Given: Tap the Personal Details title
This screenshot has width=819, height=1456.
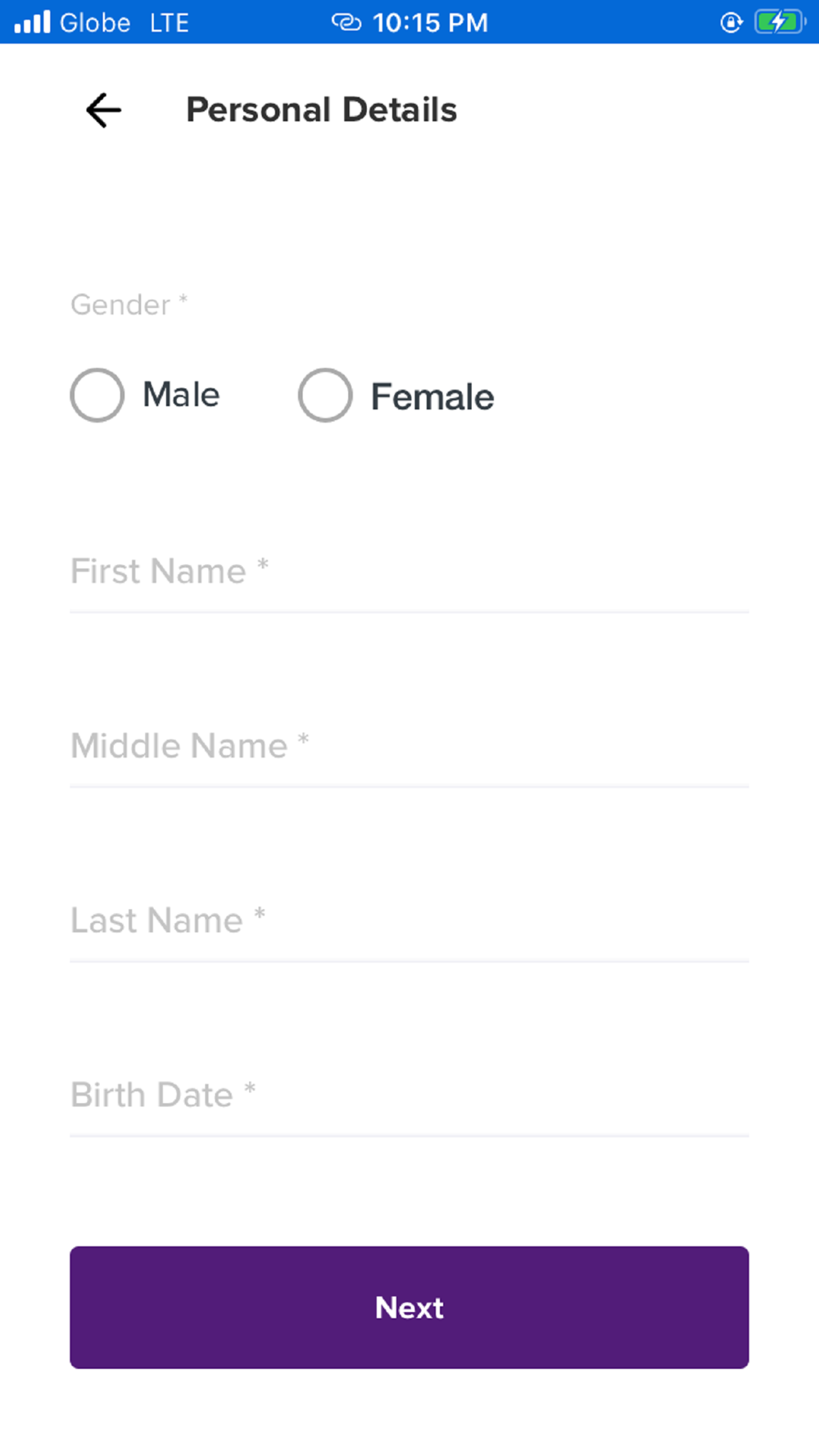Looking at the screenshot, I should [x=321, y=110].
